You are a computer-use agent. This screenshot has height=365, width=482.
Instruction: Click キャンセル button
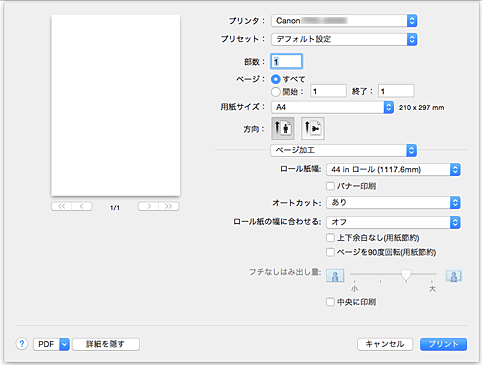click(x=385, y=344)
